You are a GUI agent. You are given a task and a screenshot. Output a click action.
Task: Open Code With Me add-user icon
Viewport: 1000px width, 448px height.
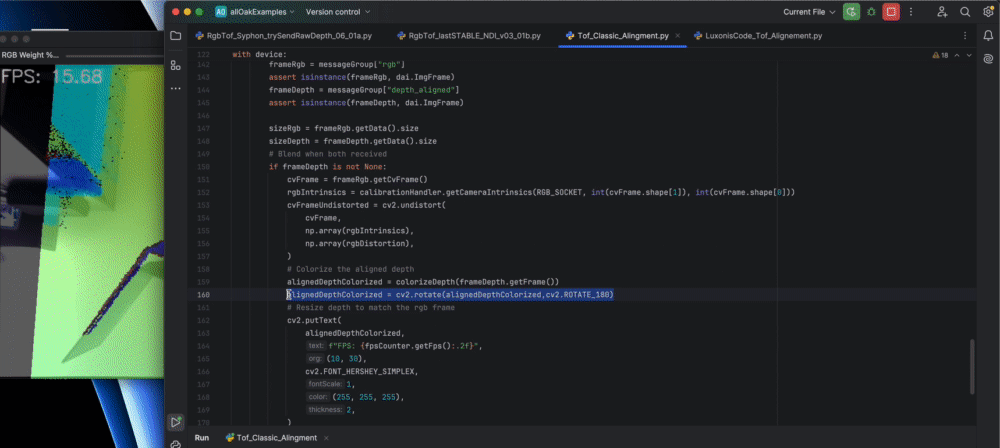(x=942, y=11)
